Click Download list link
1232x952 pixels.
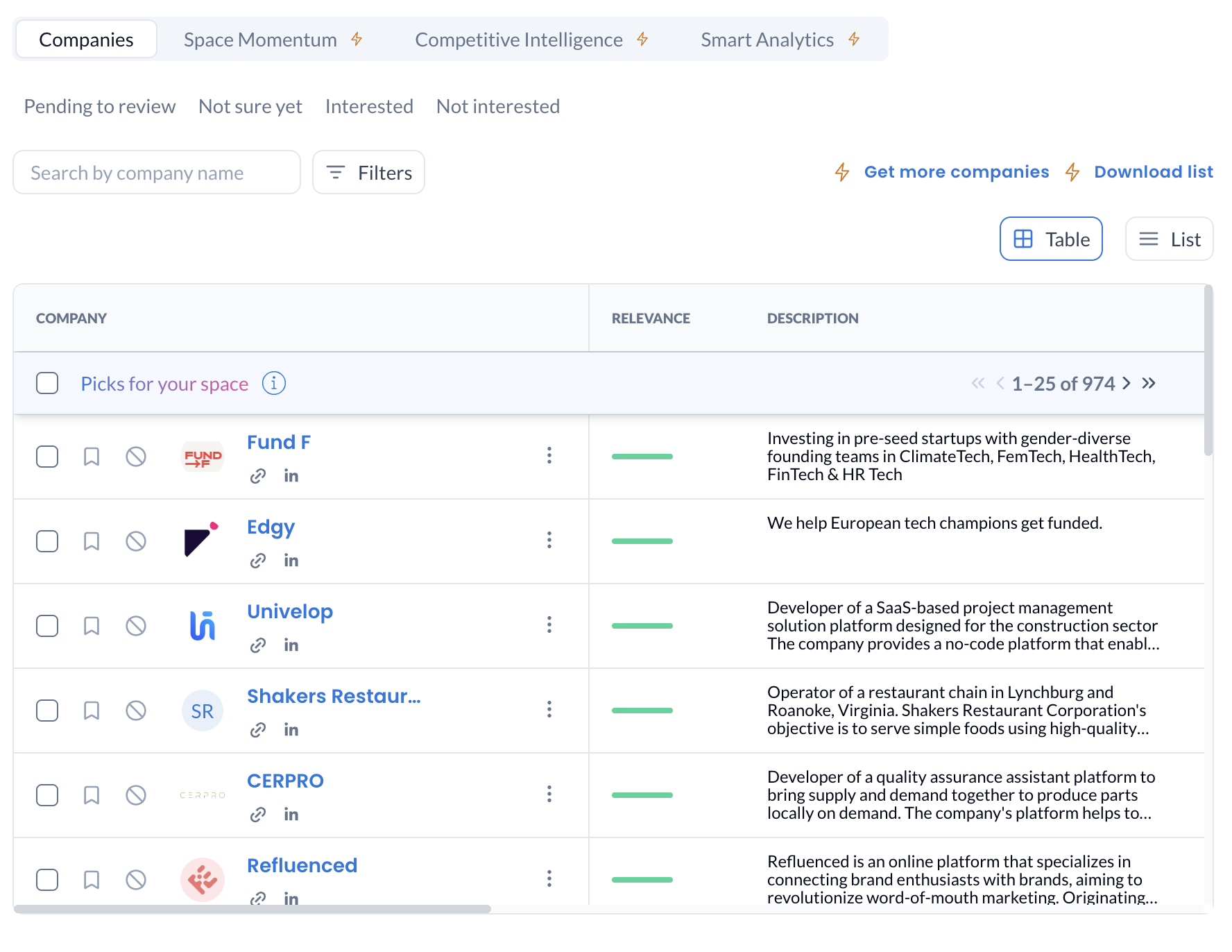(1154, 171)
